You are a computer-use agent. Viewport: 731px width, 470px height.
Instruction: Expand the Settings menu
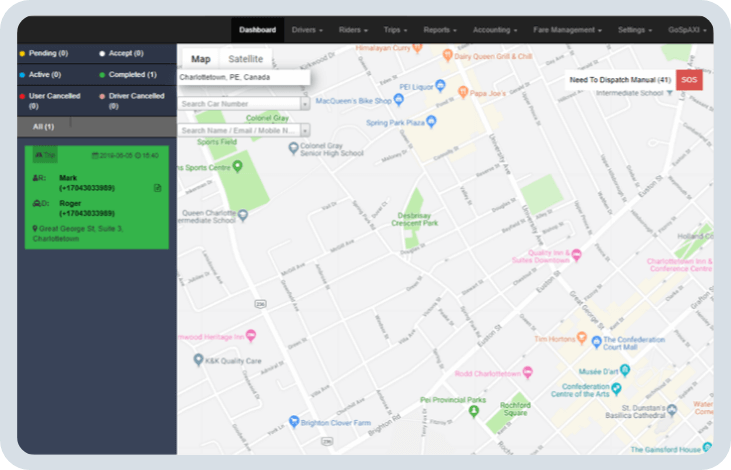click(634, 30)
